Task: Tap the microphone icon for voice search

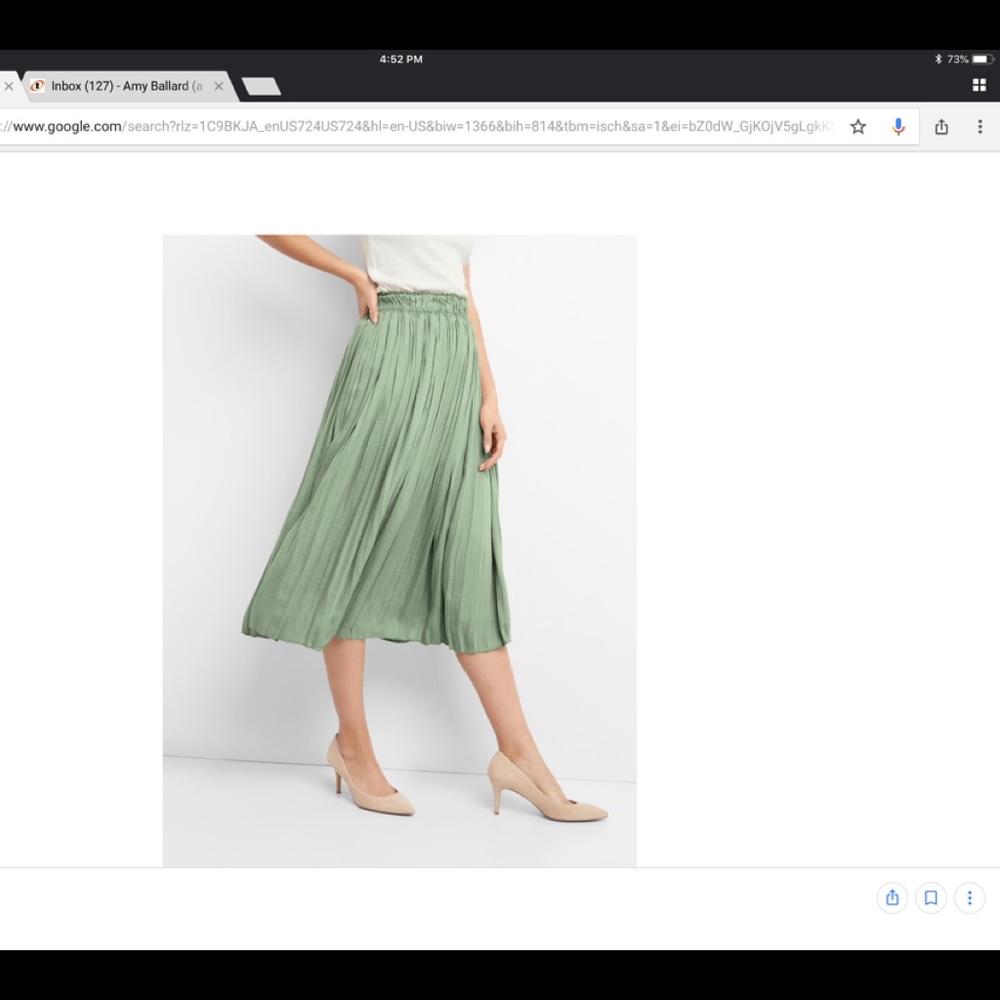Action: click(897, 127)
